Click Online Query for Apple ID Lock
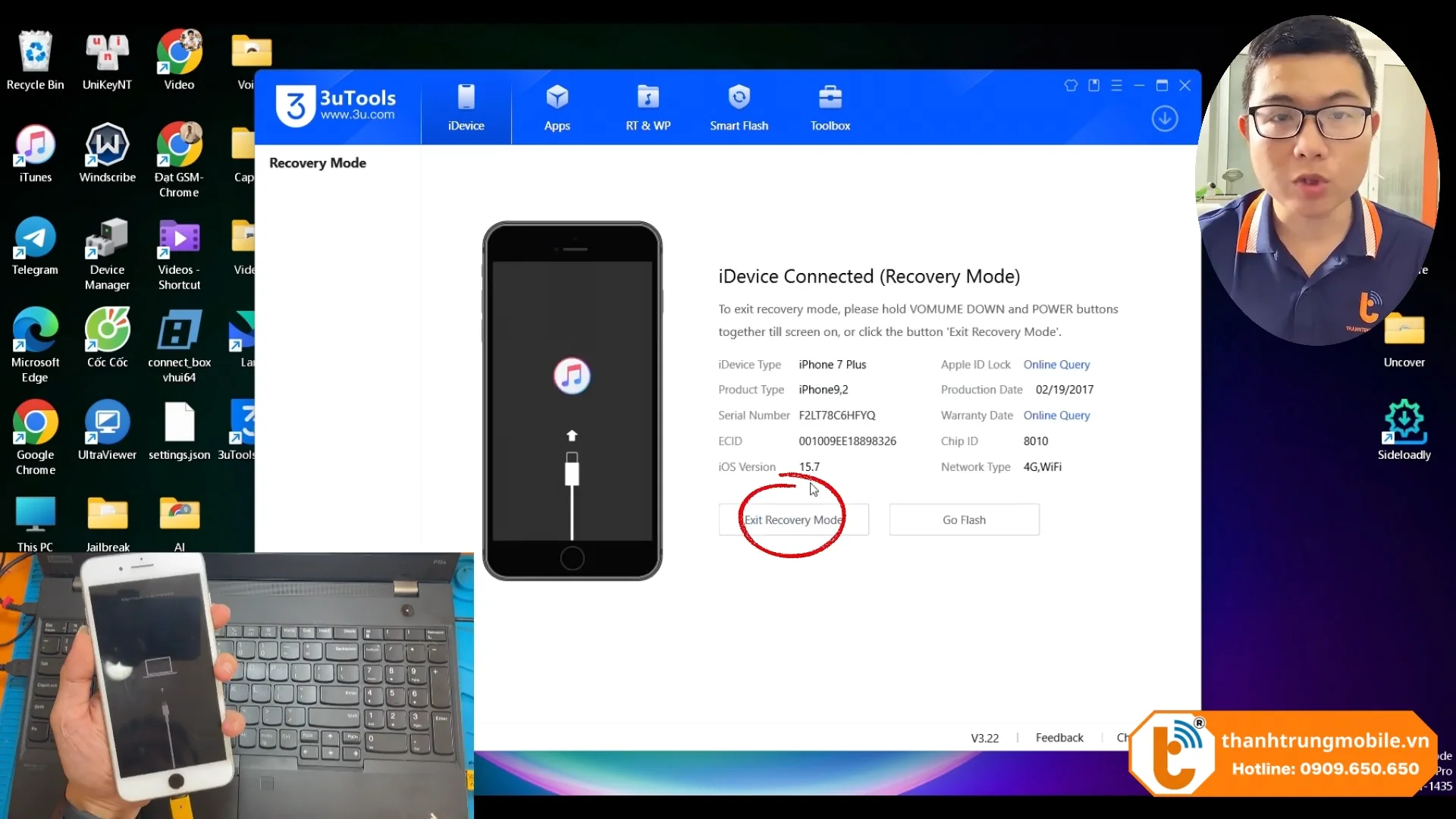The width and height of the screenshot is (1456, 819). pyautogui.click(x=1056, y=365)
